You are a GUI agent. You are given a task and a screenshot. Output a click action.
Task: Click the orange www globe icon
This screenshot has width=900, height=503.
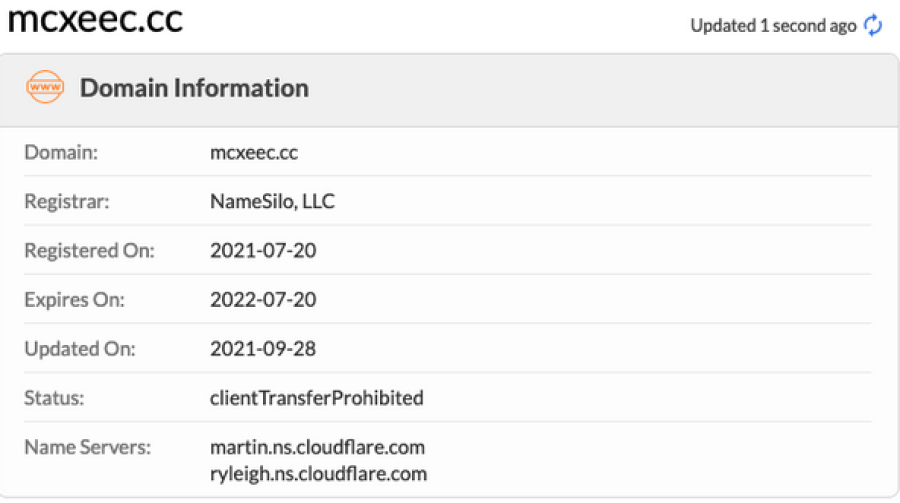pos(45,88)
